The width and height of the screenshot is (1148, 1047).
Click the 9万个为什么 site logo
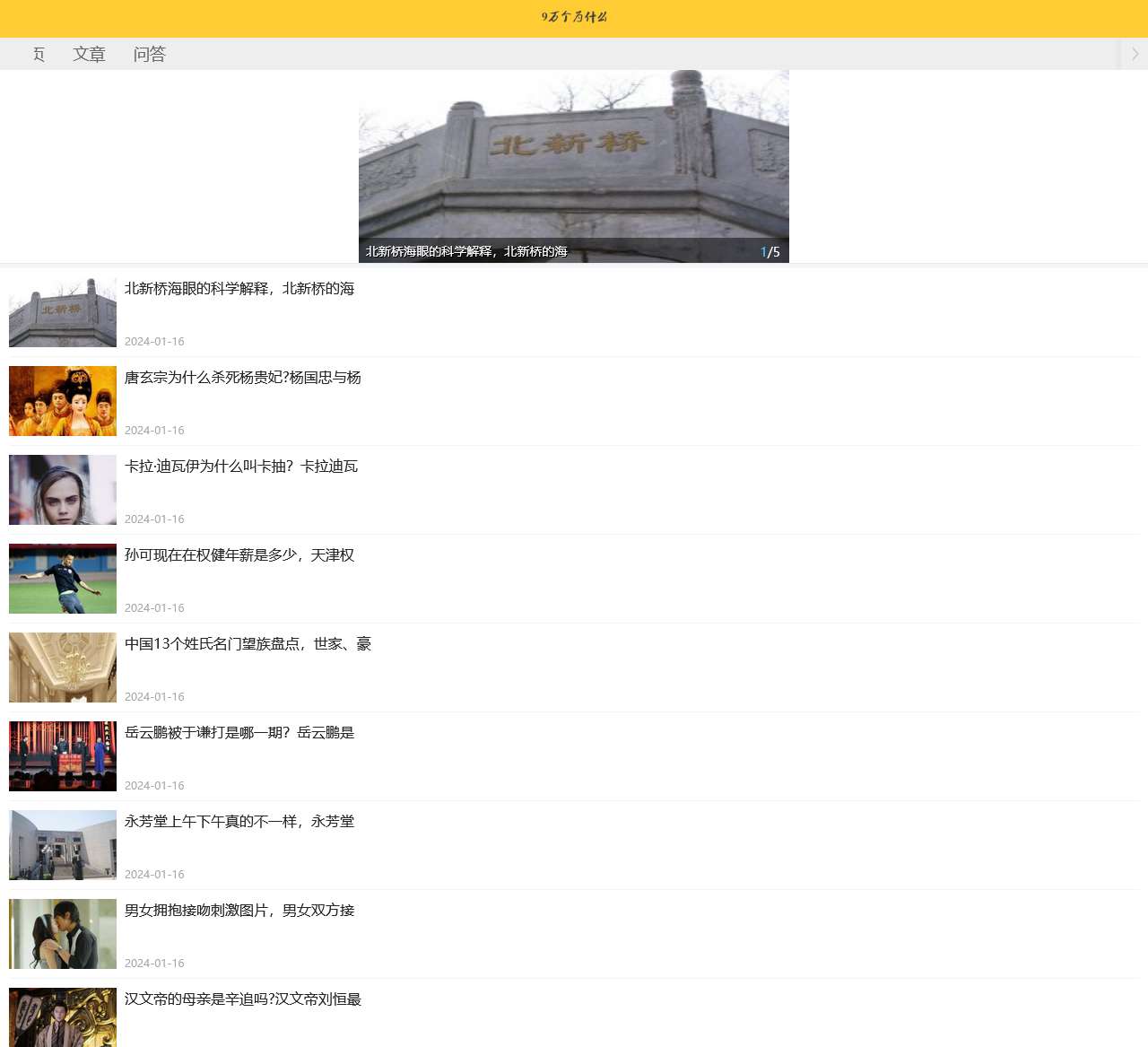coord(574,17)
